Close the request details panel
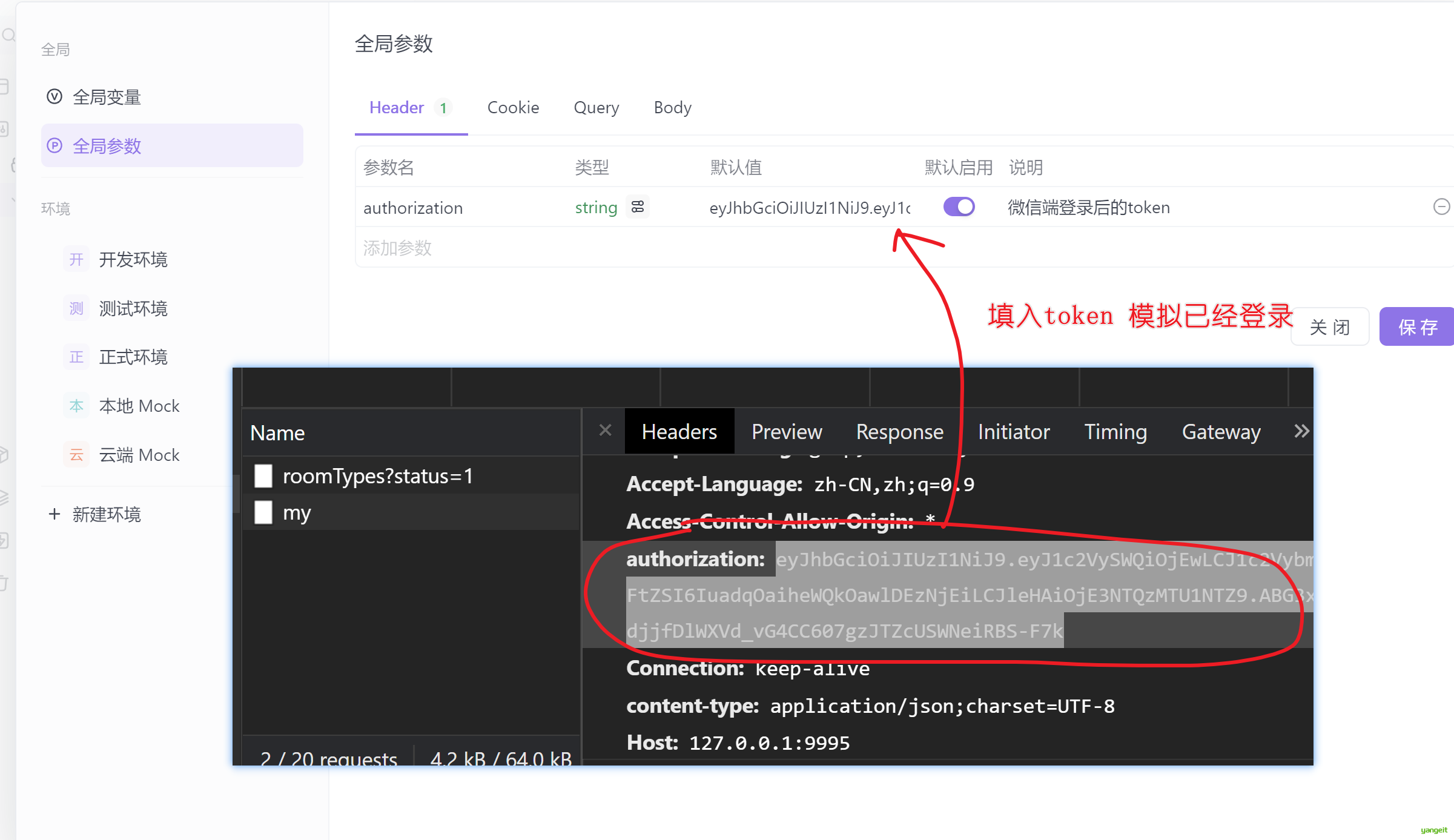Image resolution: width=1454 pixels, height=840 pixels. tap(605, 431)
